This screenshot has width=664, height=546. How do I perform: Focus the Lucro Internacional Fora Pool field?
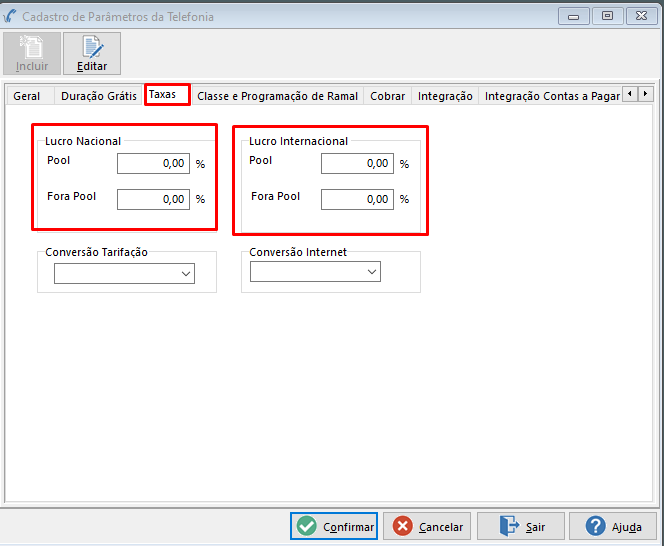[357, 200]
